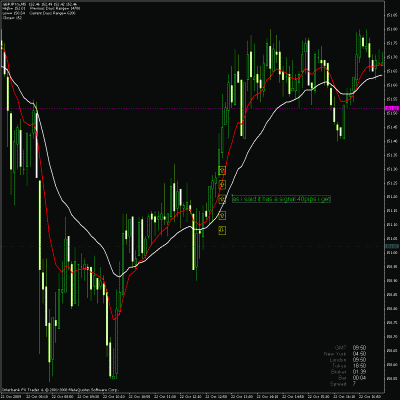The height and width of the screenshot is (400, 400).
Task: Click the MetaQuotes Software Corp copyright text
Action: [60, 389]
